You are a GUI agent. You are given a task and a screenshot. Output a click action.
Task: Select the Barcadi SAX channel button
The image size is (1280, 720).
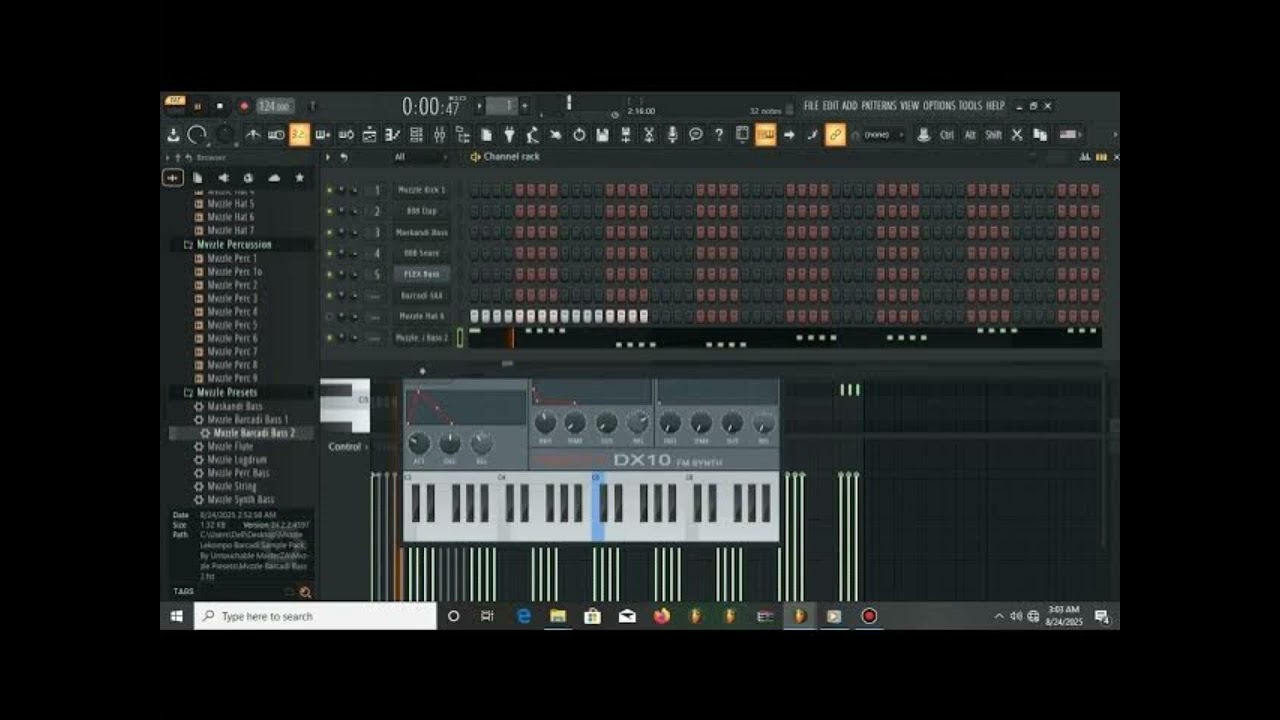422,295
